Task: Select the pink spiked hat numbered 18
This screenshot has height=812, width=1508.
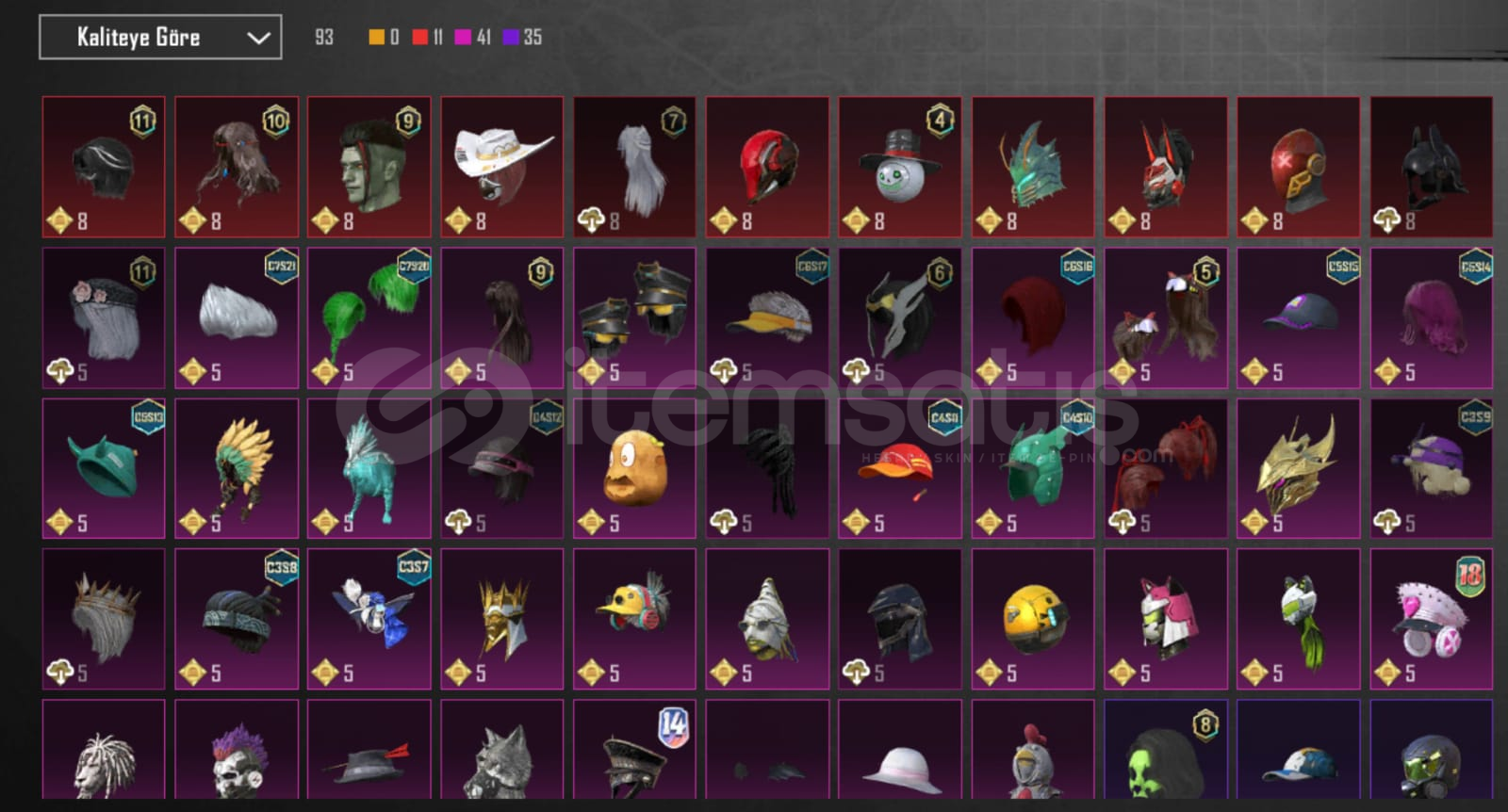Action: [1431, 619]
